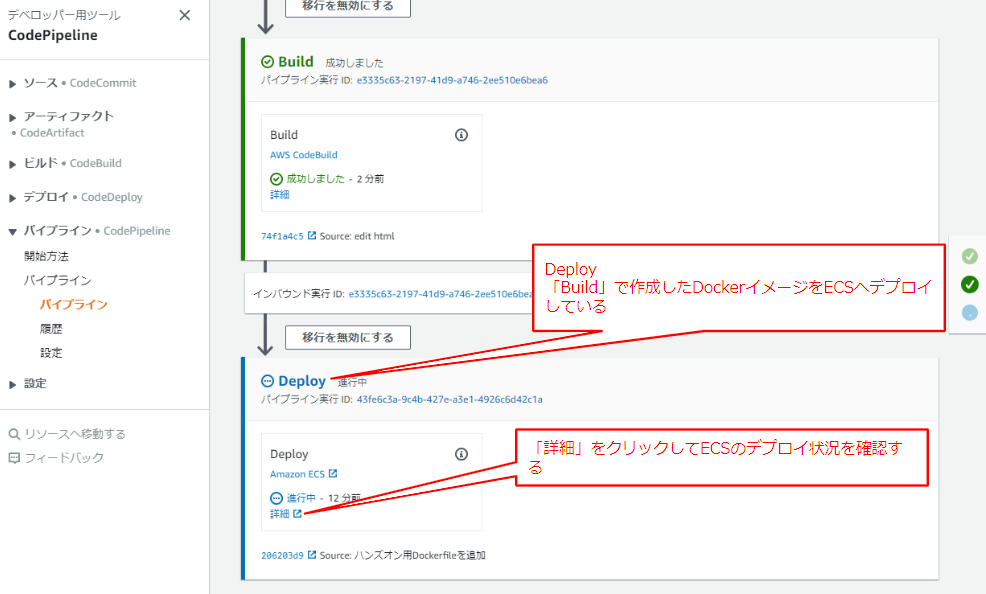Screen dimensions: 986x594
Task: Jump to stage with faded green check
Action: (x=970, y=256)
